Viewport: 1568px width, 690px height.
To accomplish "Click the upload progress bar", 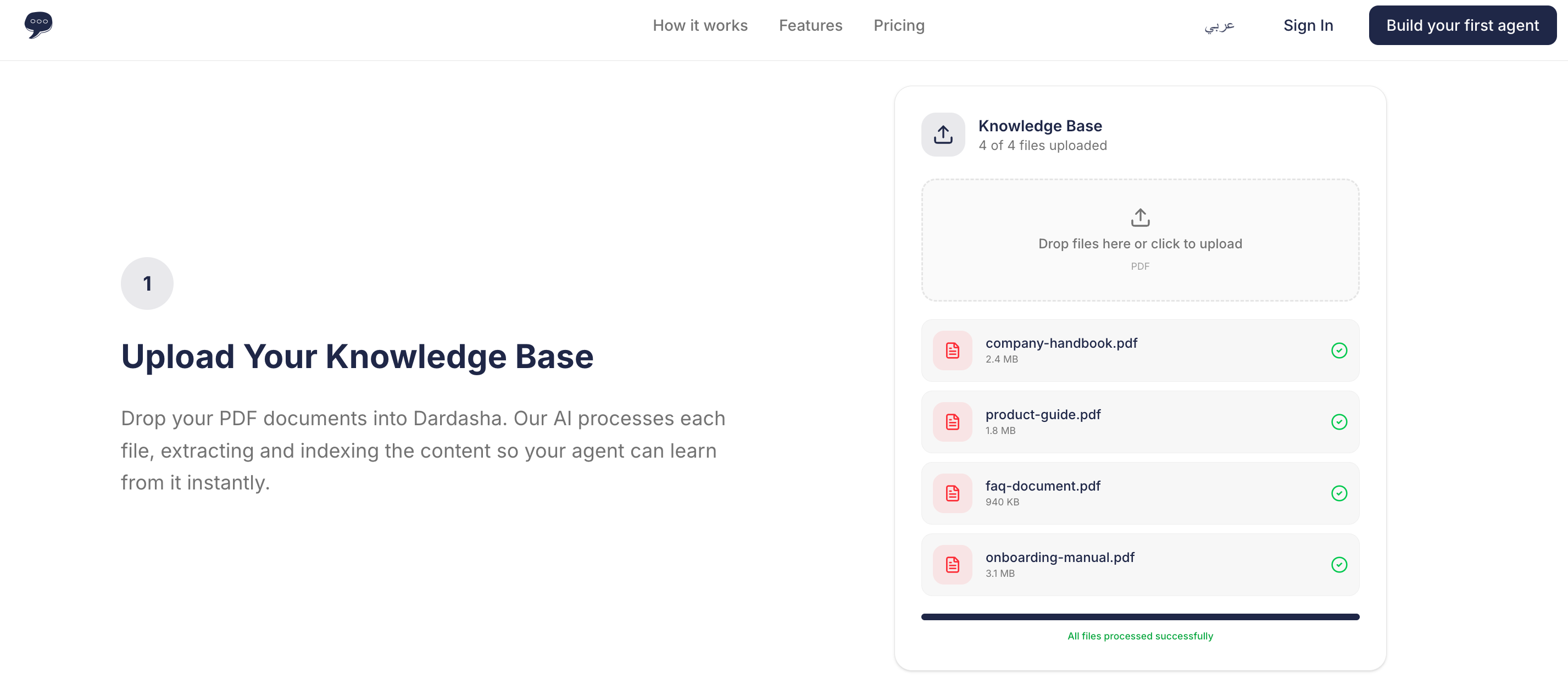I will click(x=1139, y=616).
